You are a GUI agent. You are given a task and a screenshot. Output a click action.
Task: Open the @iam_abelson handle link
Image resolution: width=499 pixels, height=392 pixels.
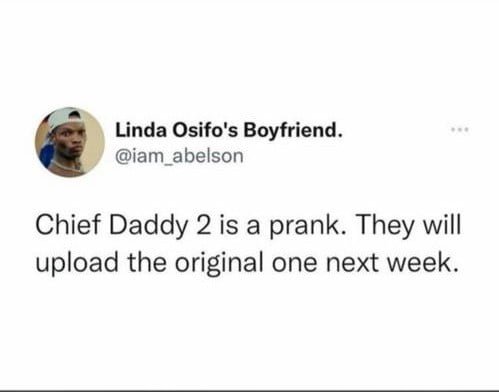pyautogui.click(x=179, y=156)
